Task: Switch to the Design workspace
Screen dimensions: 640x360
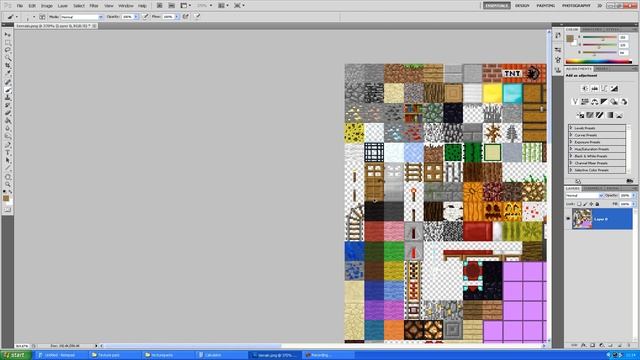Action: [x=522, y=6]
